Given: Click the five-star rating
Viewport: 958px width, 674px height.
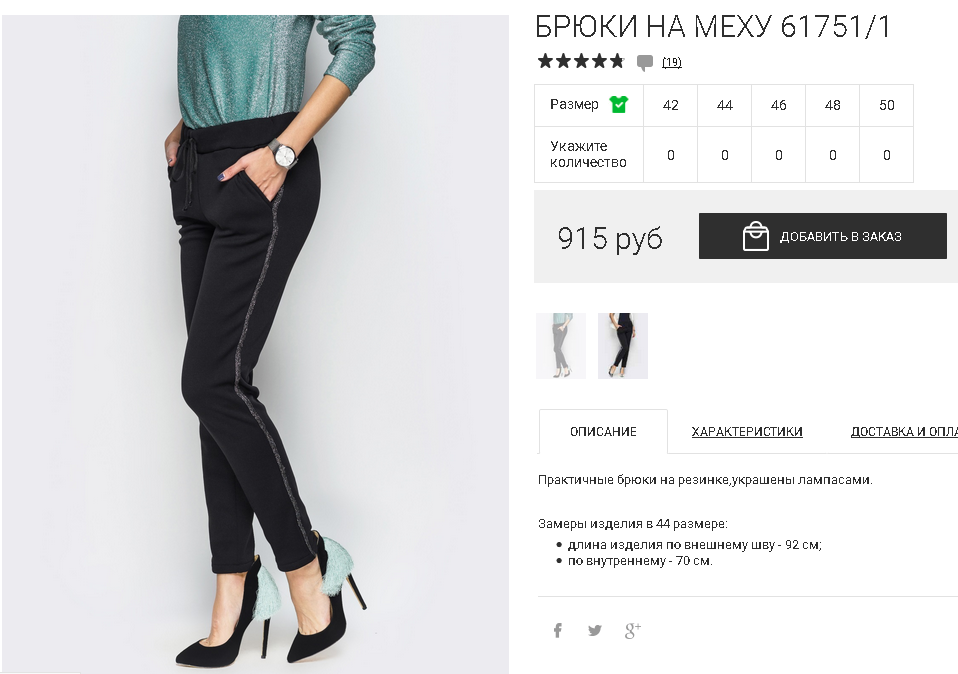Looking at the screenshot, I should click(581, 61).
